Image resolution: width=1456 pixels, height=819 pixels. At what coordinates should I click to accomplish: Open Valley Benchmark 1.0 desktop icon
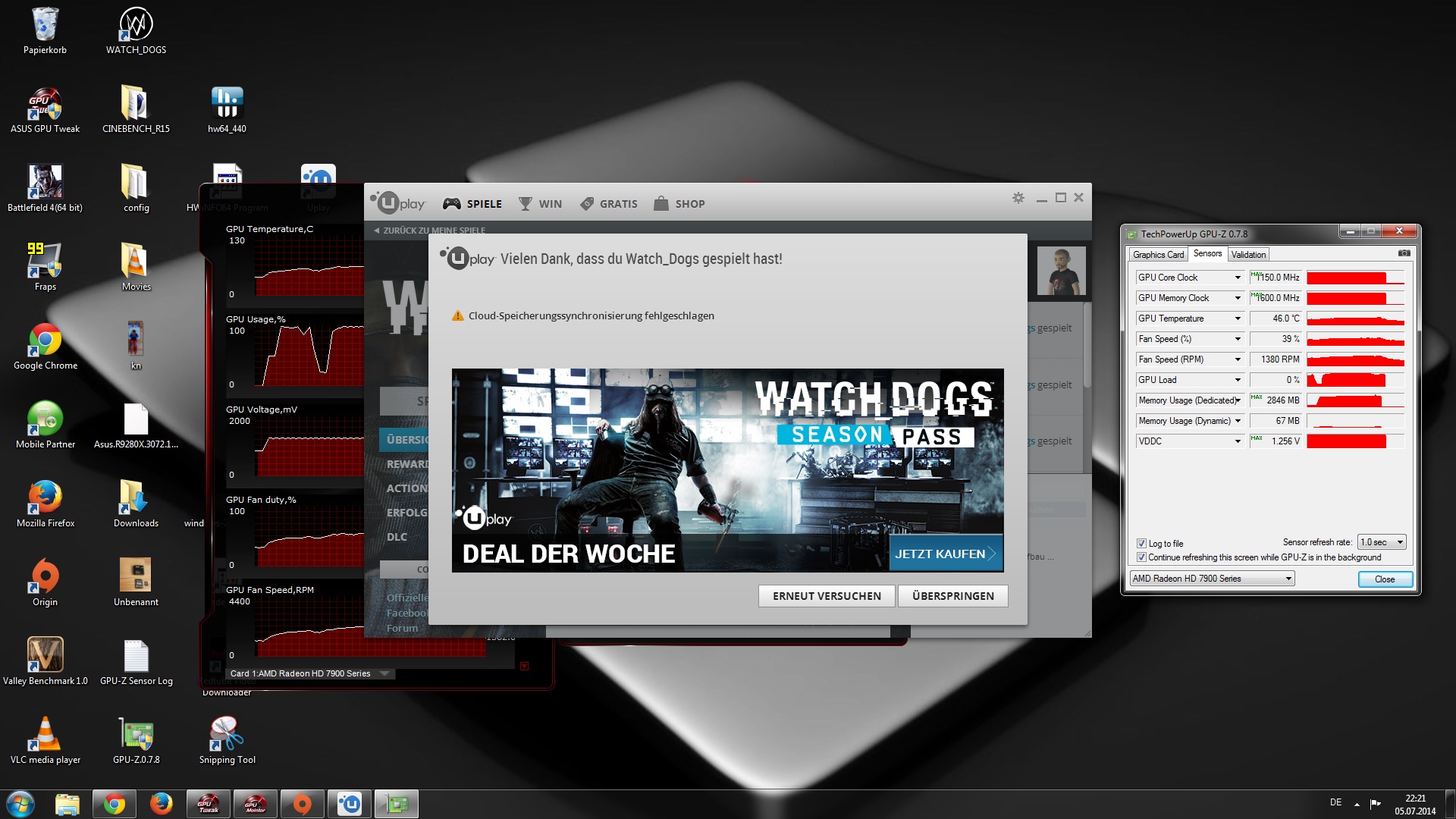[45, 654]
